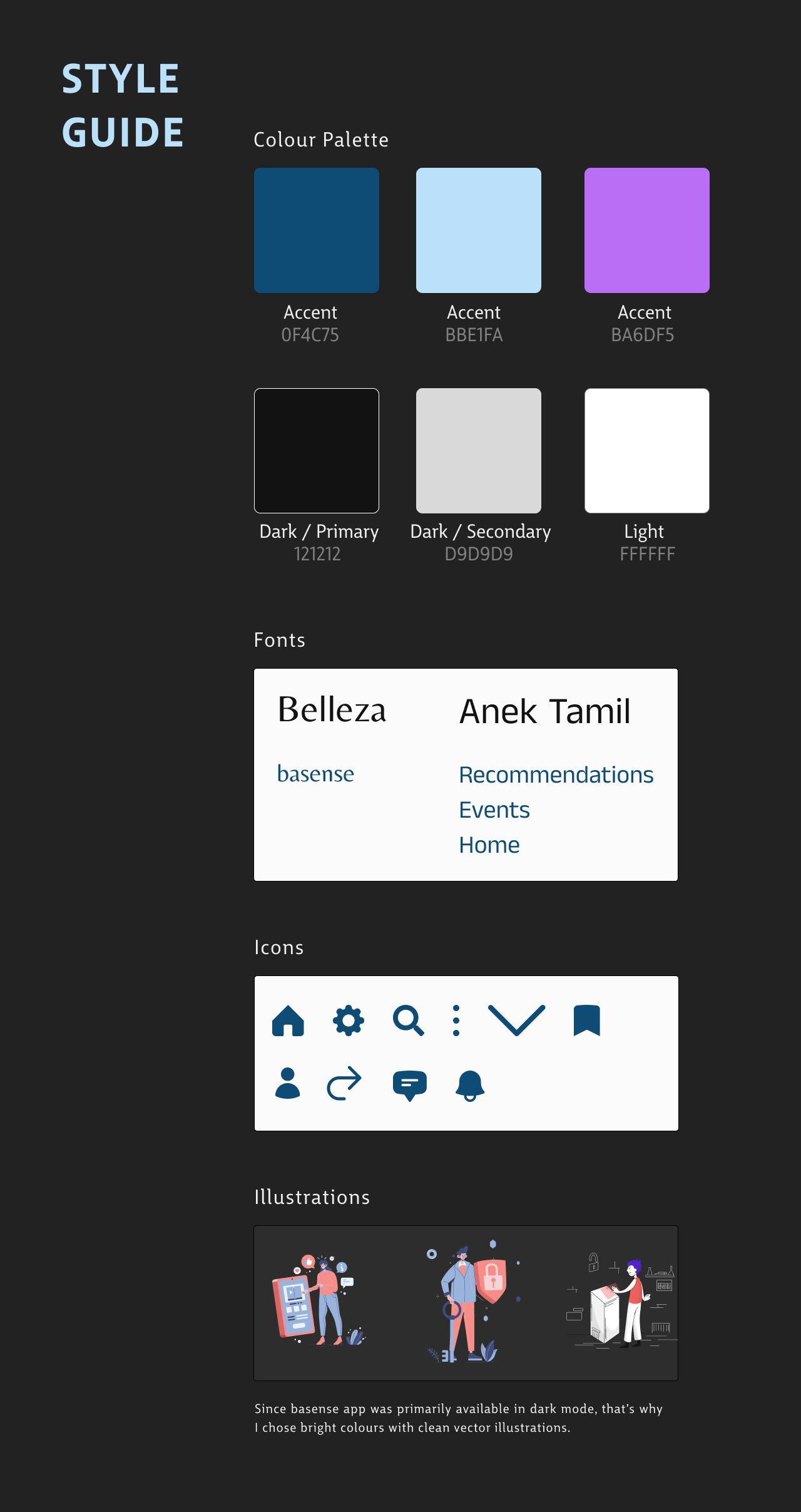801x1512 pixels.
Task: Click the home icon
Action: point(288,1021)
